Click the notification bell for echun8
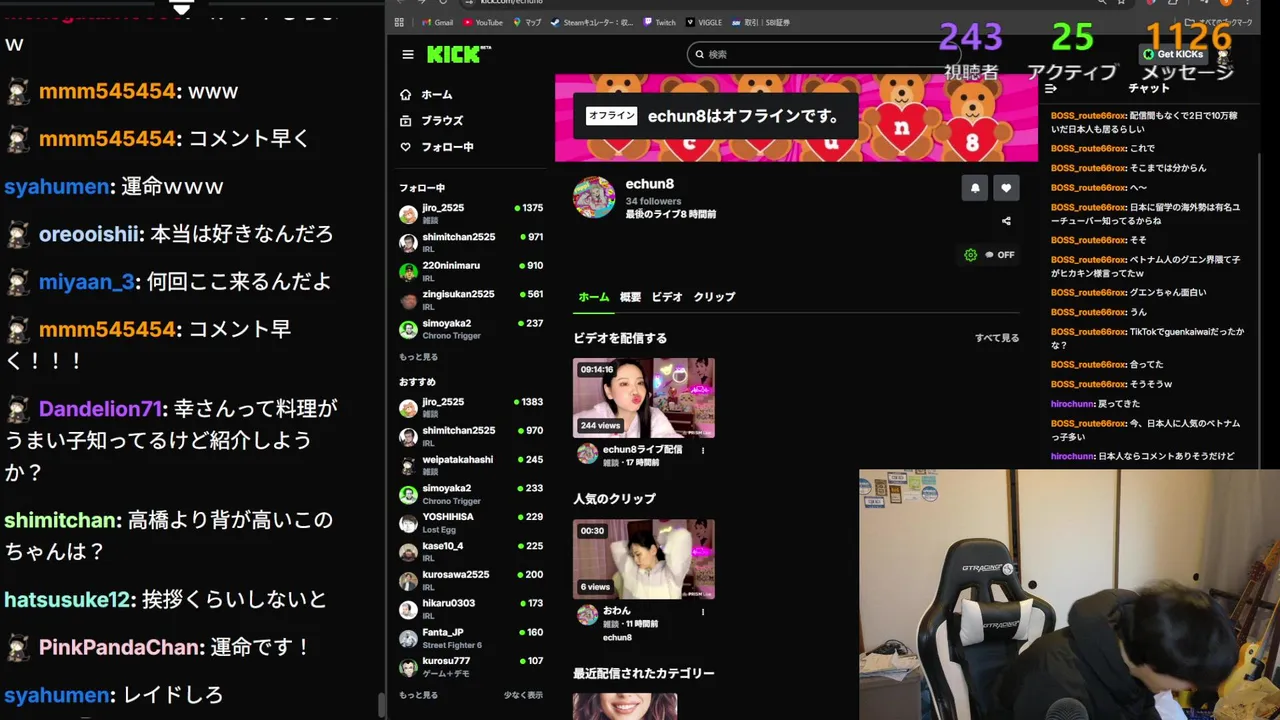Image resolution: width=1280 pixels, height=720 pixels. [975, 187]
